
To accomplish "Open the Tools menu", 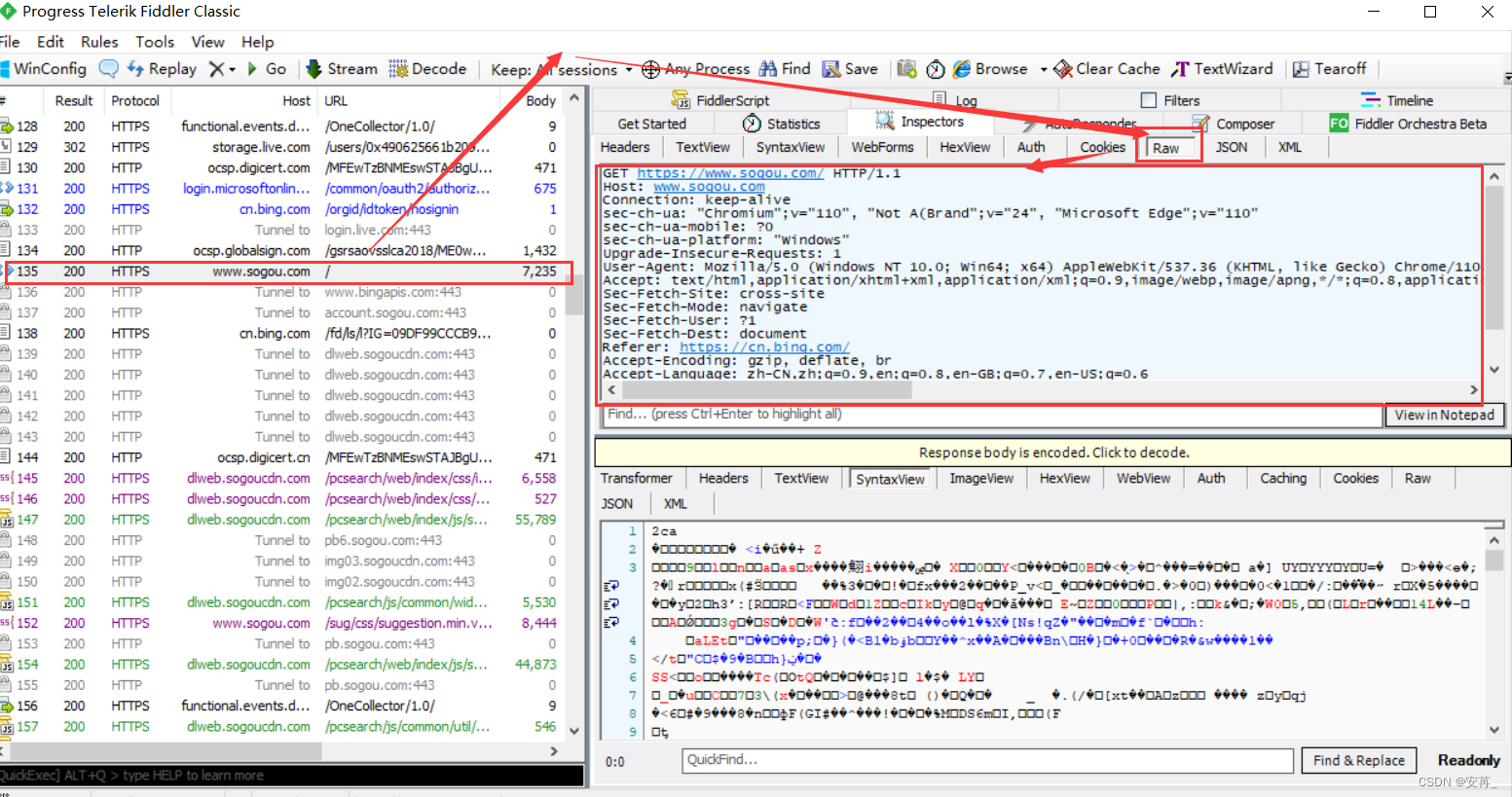I will (x=155, y=42).
